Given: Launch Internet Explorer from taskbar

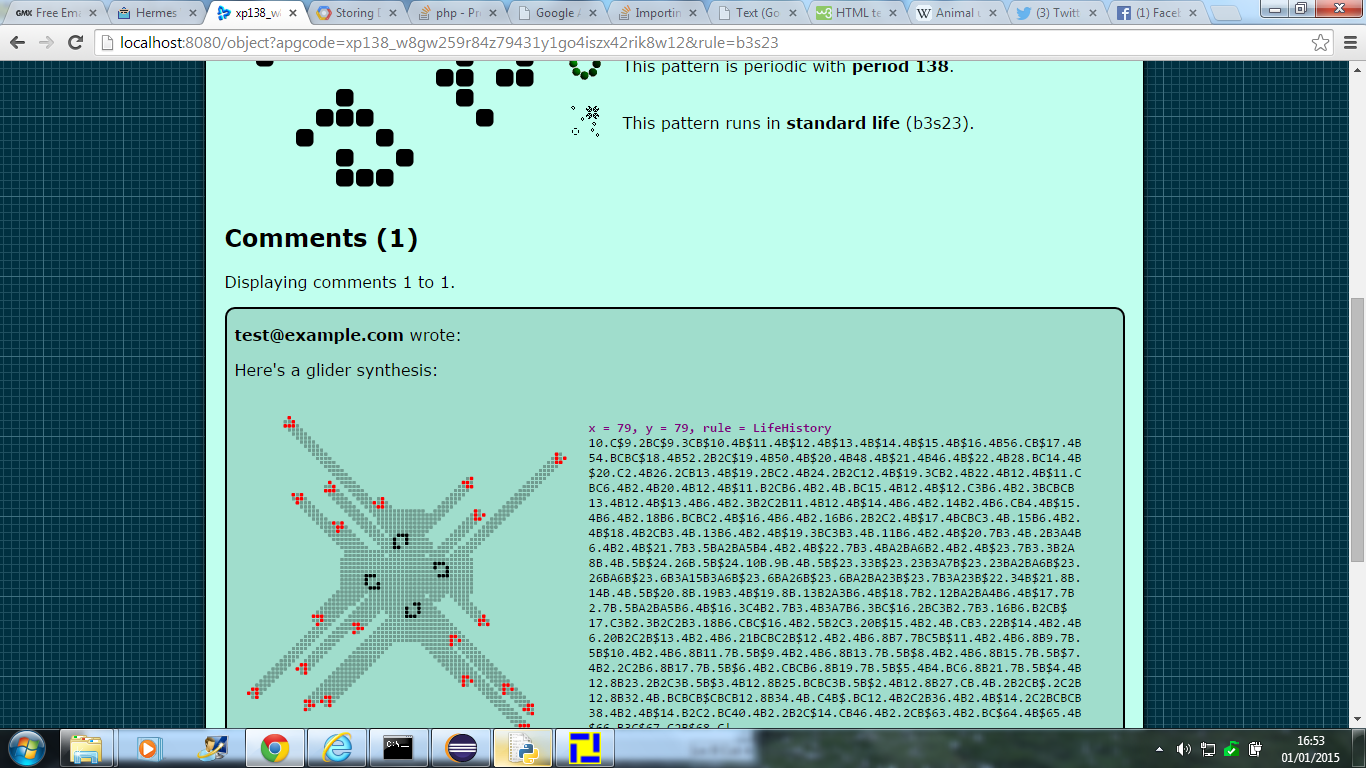Looking at the screenshot, I should 336,748.
